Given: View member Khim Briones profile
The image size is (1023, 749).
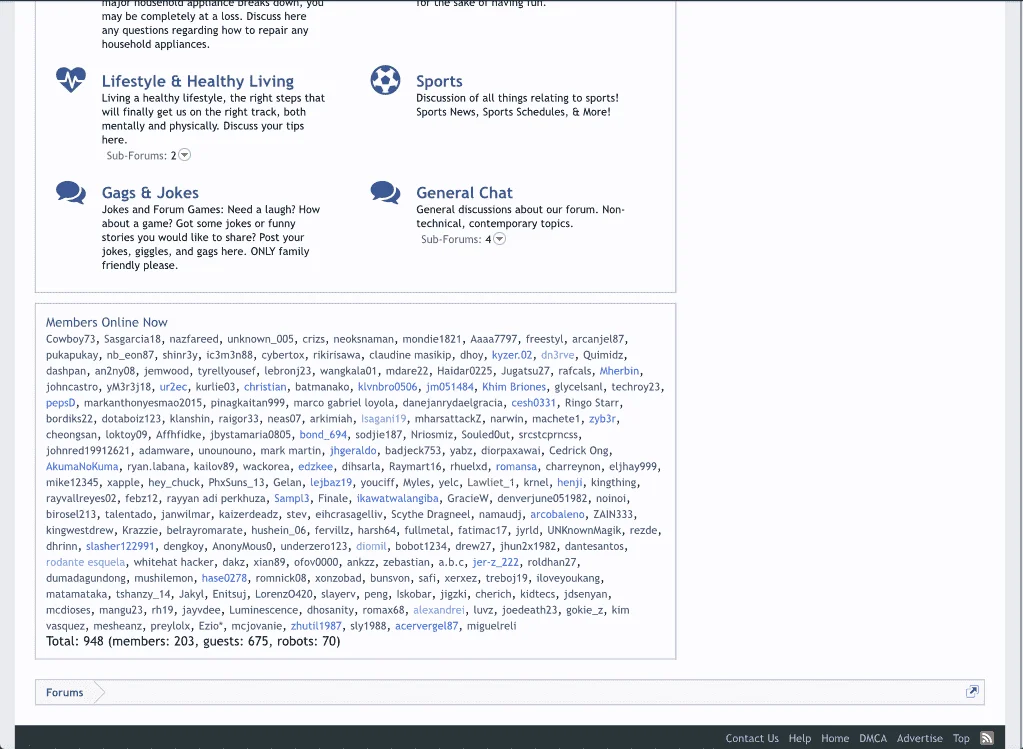Looking at the screenshot, I should pos(513,387).
